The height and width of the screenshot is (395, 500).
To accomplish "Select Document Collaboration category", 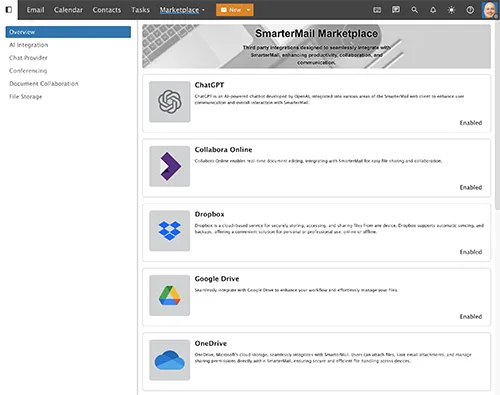I will (x=44, y=84).
